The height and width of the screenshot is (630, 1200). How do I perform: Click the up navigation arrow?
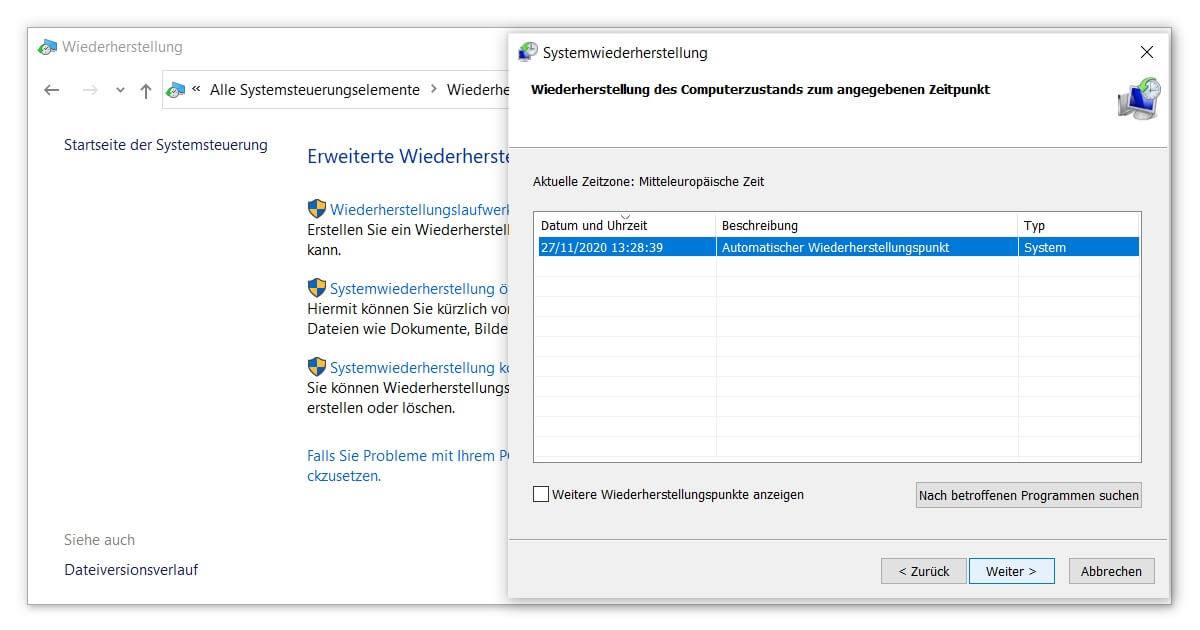coord(145,90)
